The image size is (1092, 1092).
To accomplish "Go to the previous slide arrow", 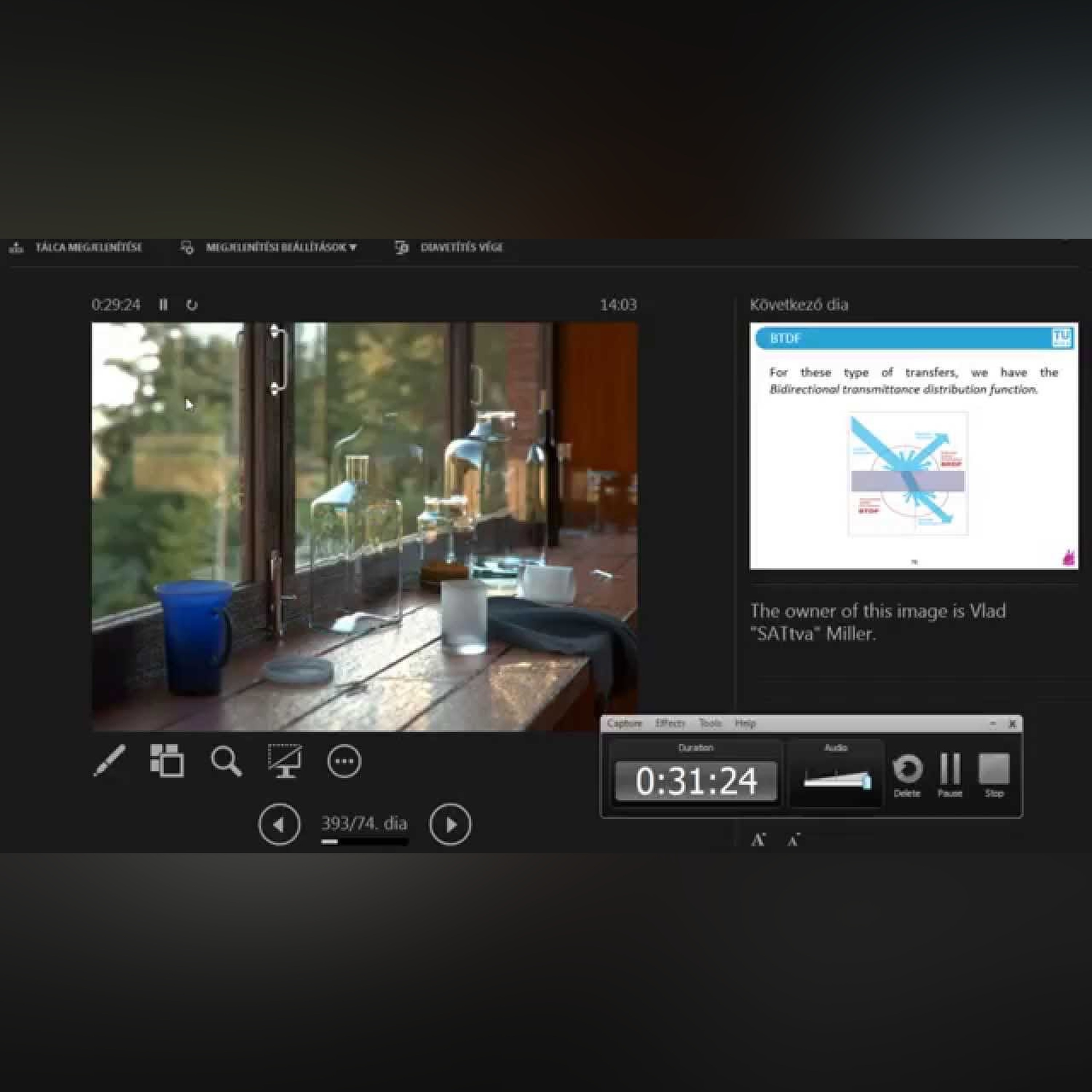I will 279,825.
